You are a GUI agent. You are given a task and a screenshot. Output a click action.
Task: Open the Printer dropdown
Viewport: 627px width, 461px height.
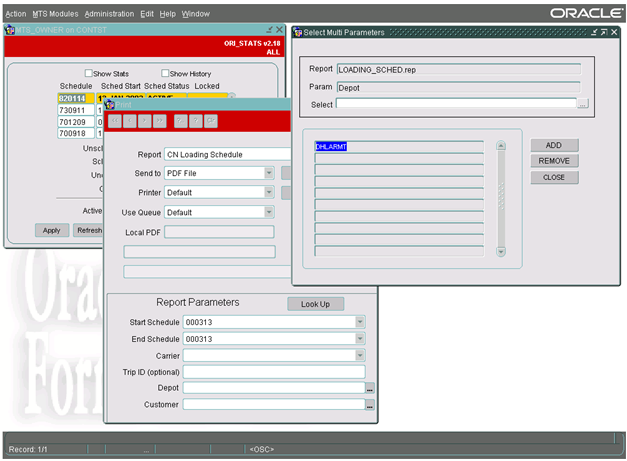coord(269,192)
